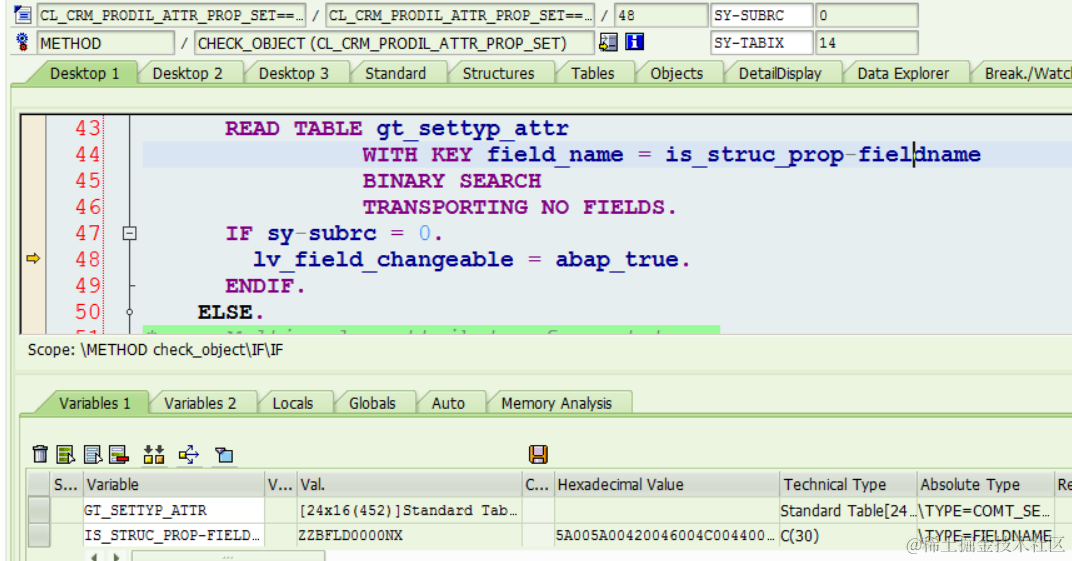Image resolution: width=1072 pixels, height=561 pixels.
Task: Click line number 44 in the editor gutter
Action: tap(88, 154)
